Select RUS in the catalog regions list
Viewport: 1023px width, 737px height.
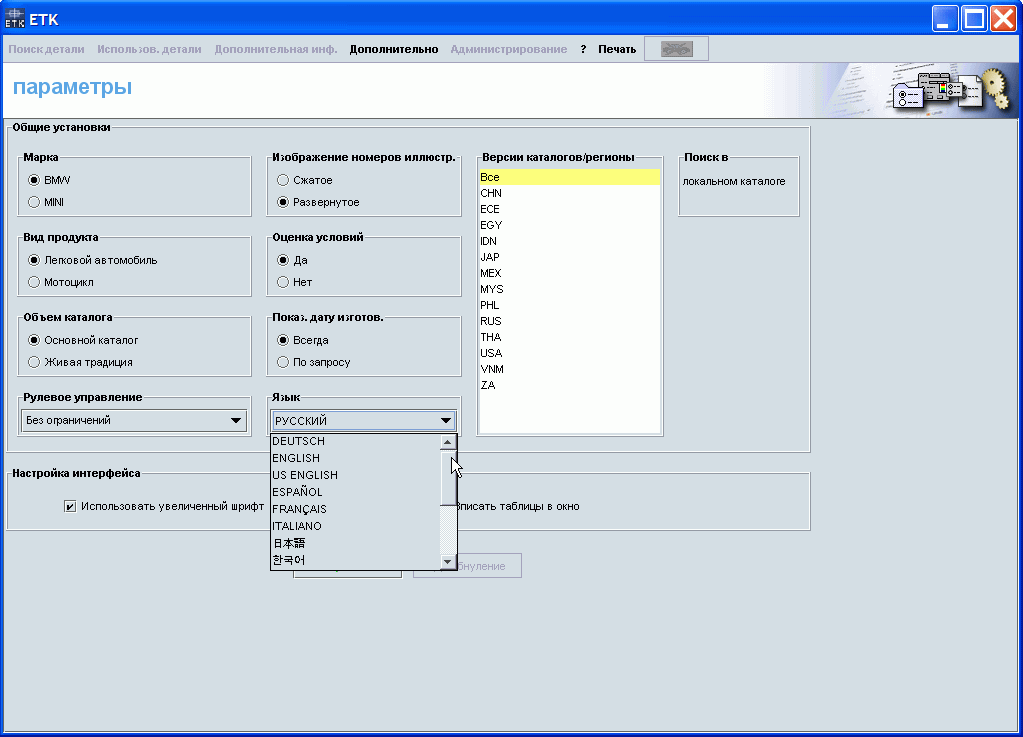[491, 321]
